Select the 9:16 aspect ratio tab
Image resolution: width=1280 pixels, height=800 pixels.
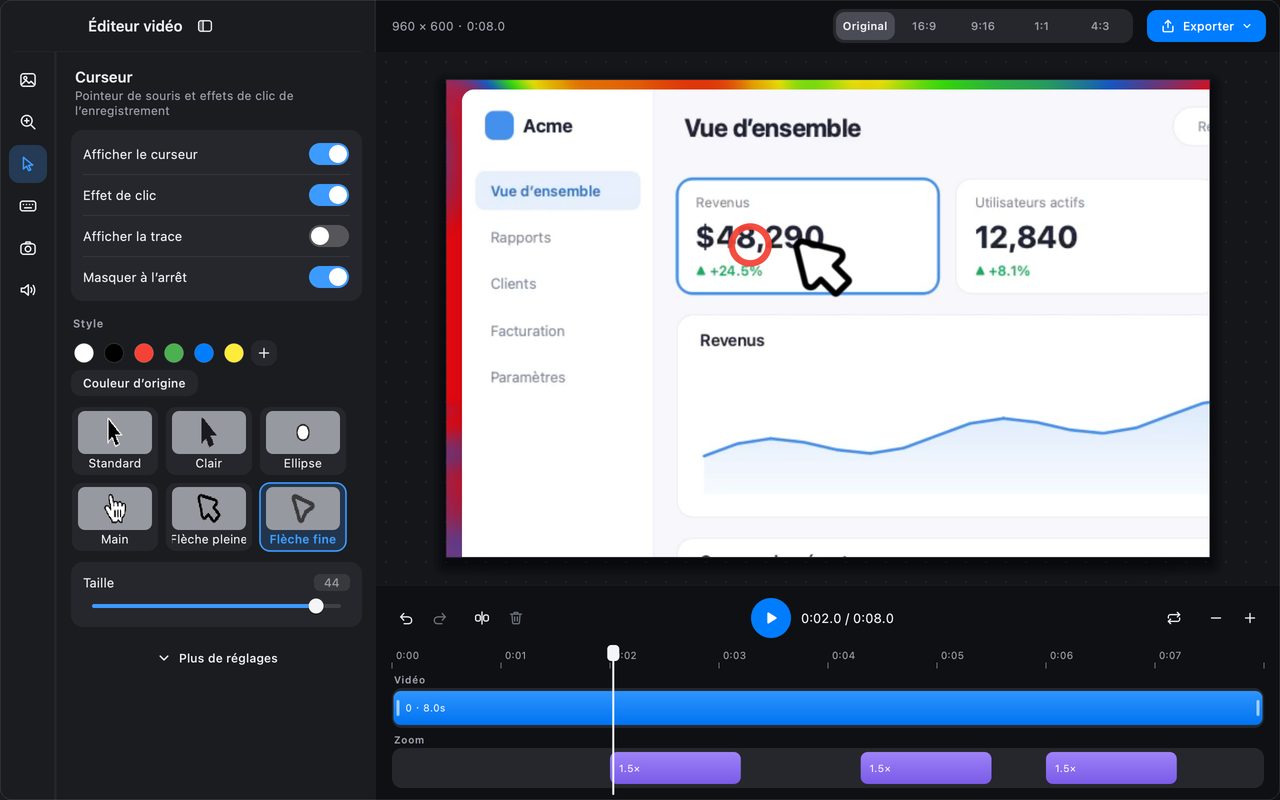click(983, 26)
